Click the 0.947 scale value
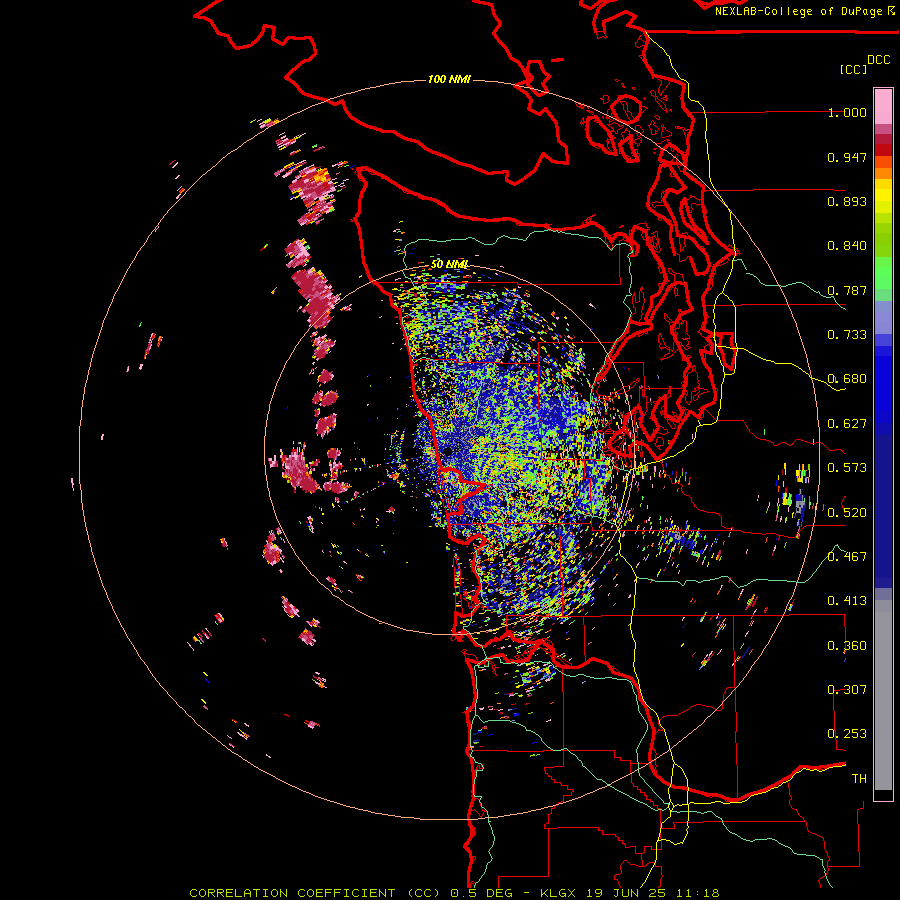 [847, 157]
